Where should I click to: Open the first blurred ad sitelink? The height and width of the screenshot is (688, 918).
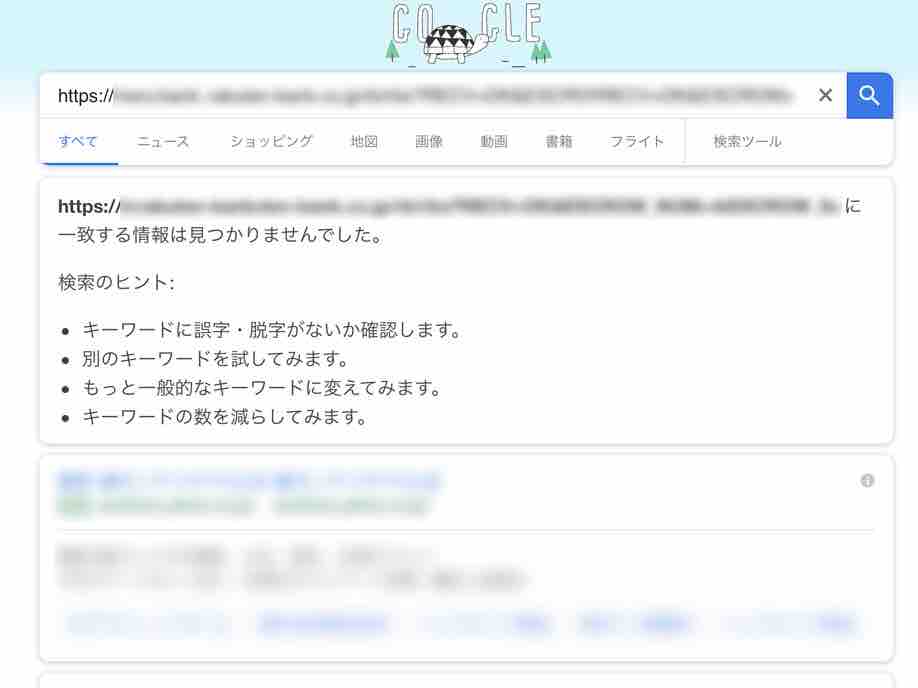(x=148, y=623)
